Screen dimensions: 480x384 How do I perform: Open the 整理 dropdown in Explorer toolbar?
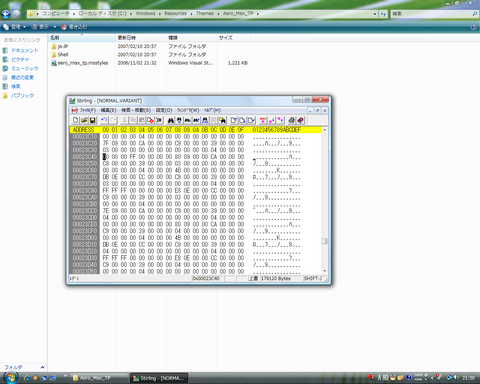pyautogui.click(x=15, y=27)
